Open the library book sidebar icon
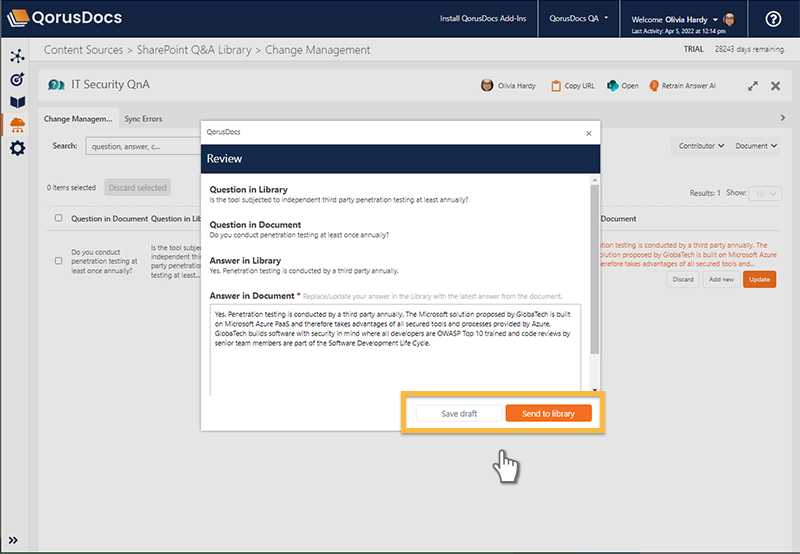The width and height of the screenshot is (800, 554). [17, 102]
